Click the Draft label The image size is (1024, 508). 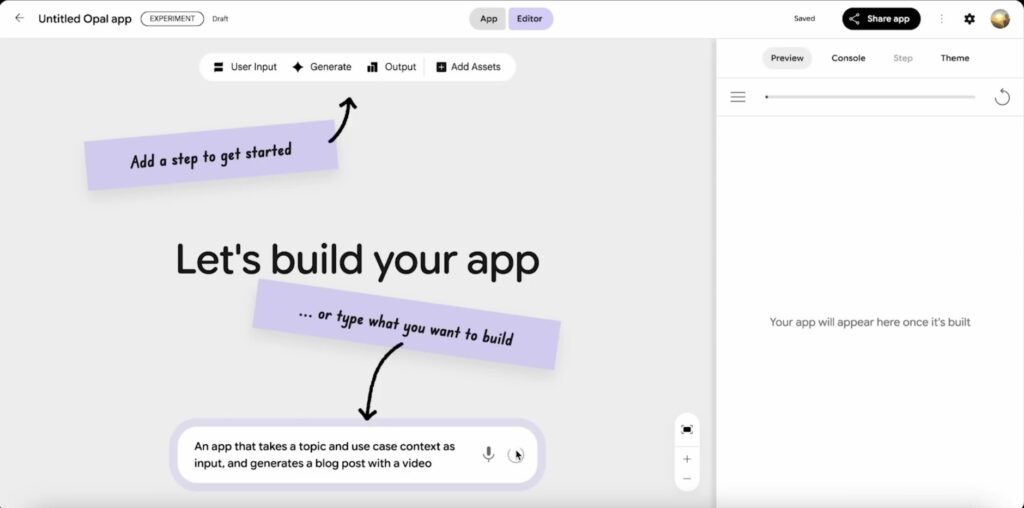[221, 19]
